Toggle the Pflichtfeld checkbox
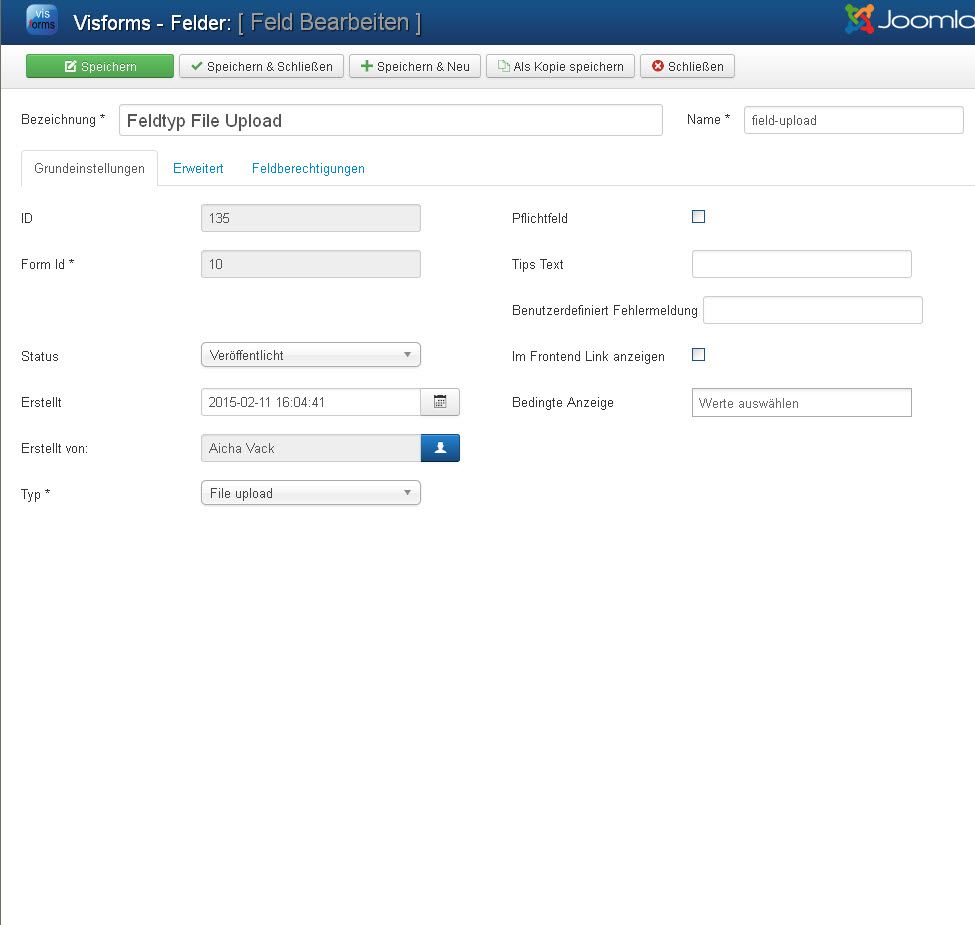Image resolution: width=975 pixels, height=925 pixels. [x=698, y=216]
